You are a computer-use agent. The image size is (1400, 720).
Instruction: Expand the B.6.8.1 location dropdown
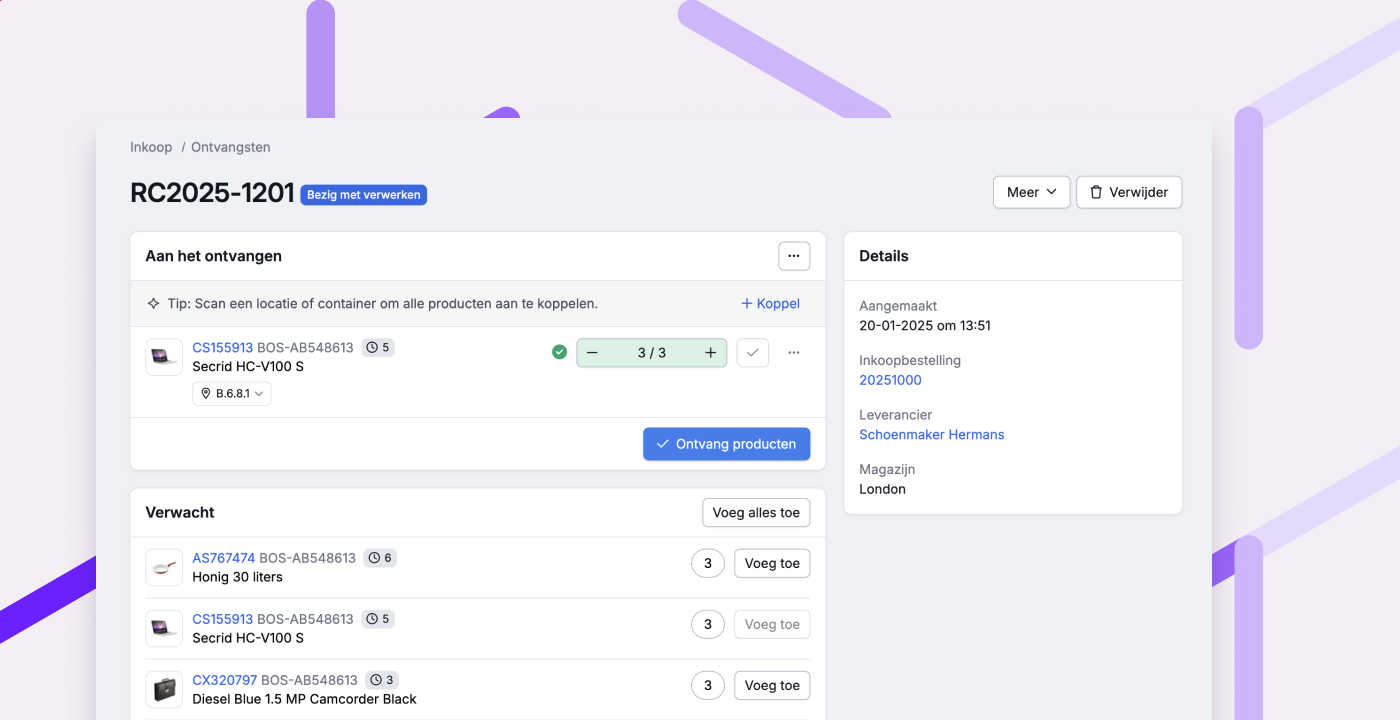pyautogui.click(x=232, y=394)
